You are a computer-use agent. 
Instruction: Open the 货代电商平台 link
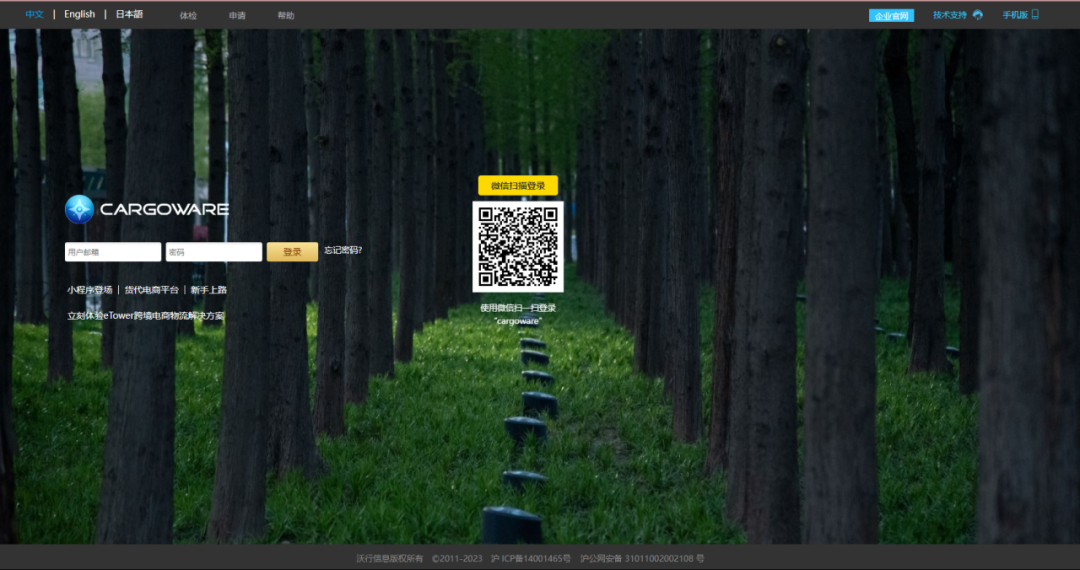(x=152, y=290)
